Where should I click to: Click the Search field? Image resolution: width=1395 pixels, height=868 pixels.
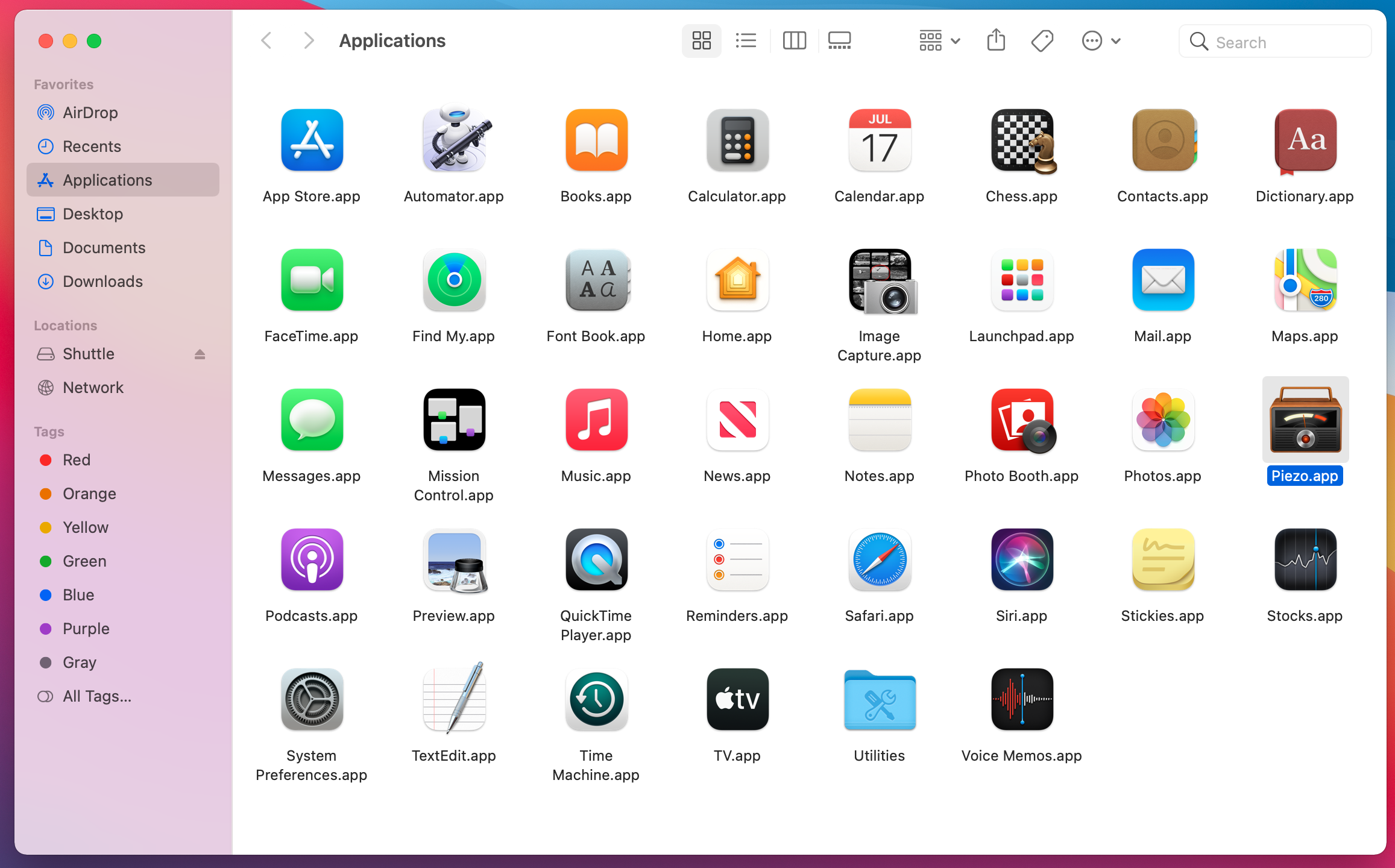pyautogui.click(x=1275, y=42)
